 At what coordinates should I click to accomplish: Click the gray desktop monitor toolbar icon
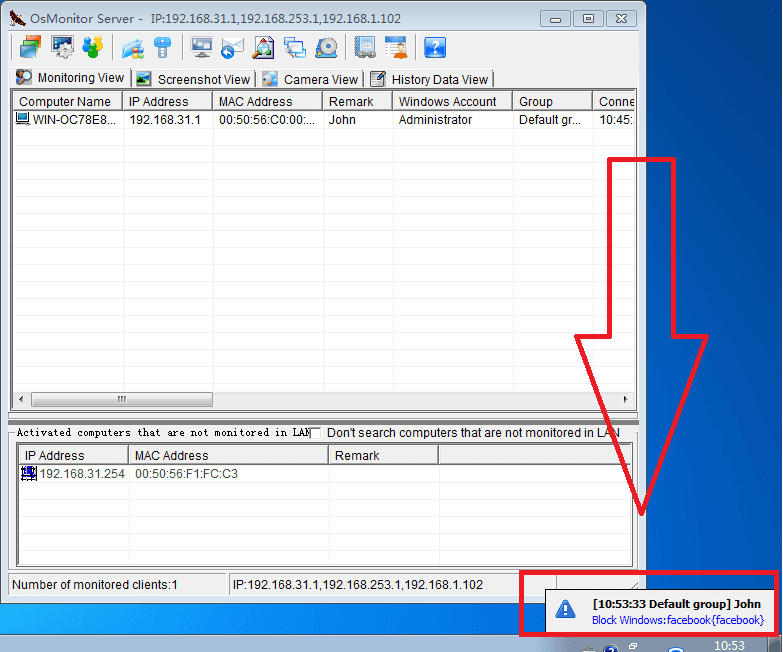tap(202, 47)
